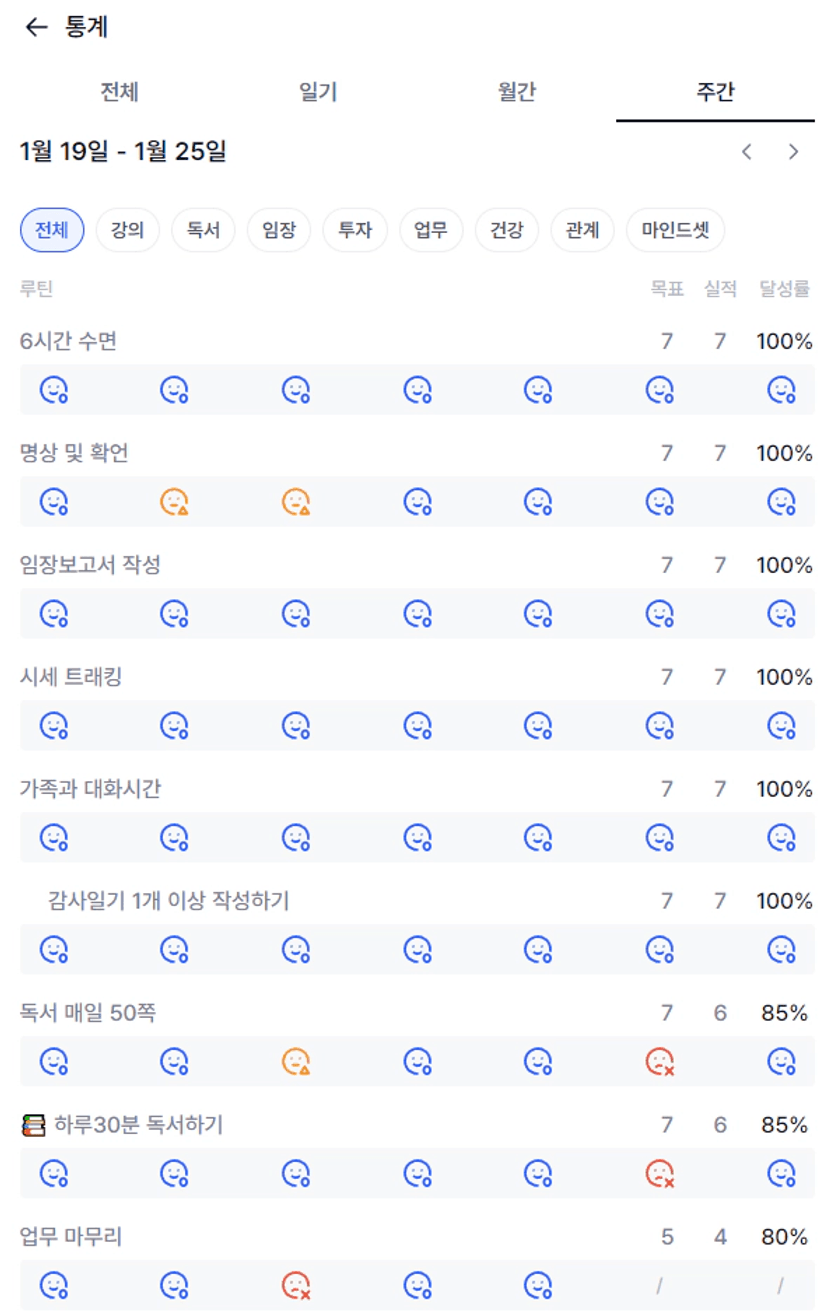Filter routines by 건강 chip

[x=506, y=230]
